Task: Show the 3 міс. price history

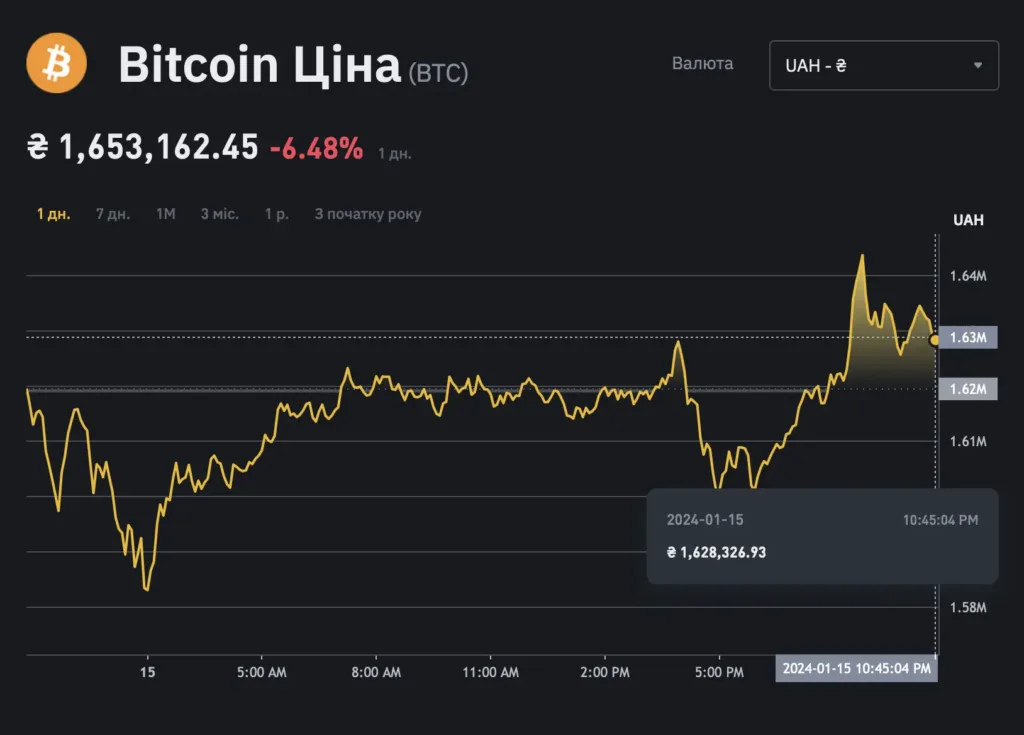Action: 220,214
